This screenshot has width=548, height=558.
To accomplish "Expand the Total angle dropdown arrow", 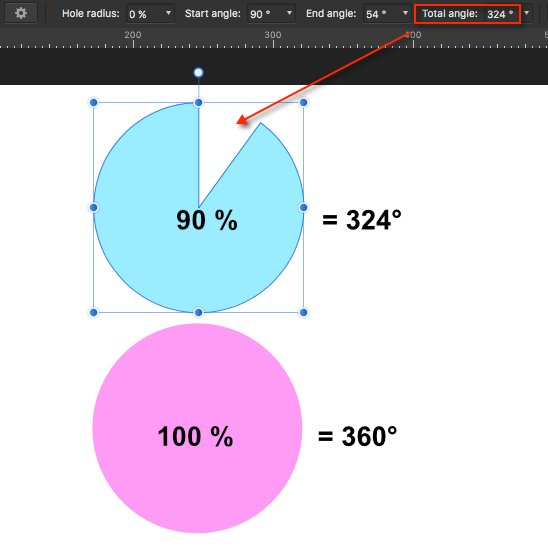I will point(526,13).
